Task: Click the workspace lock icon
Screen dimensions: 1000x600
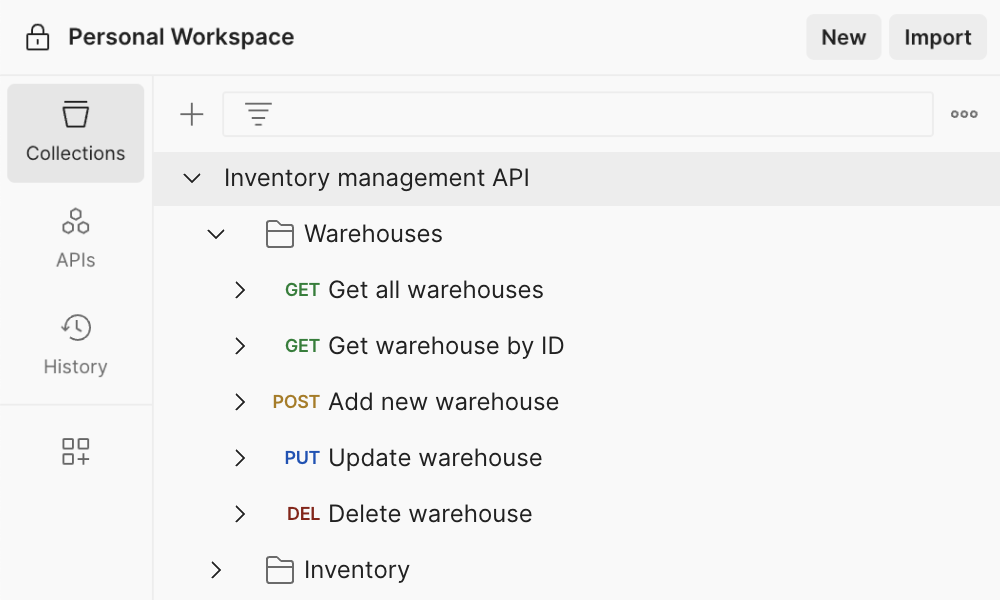Action: tap(37, 38)
